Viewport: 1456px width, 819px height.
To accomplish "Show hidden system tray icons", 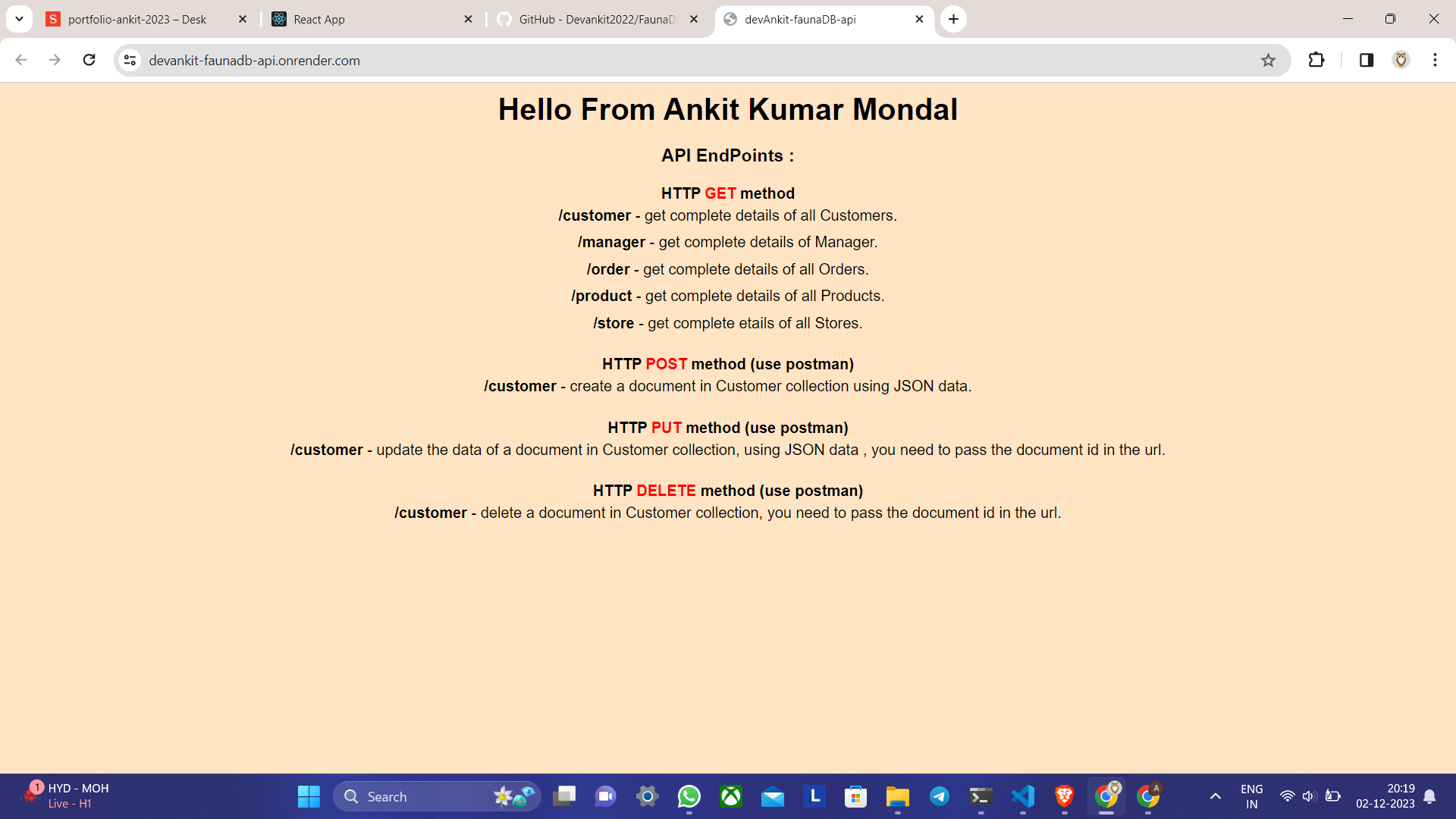I will 1216,796.
